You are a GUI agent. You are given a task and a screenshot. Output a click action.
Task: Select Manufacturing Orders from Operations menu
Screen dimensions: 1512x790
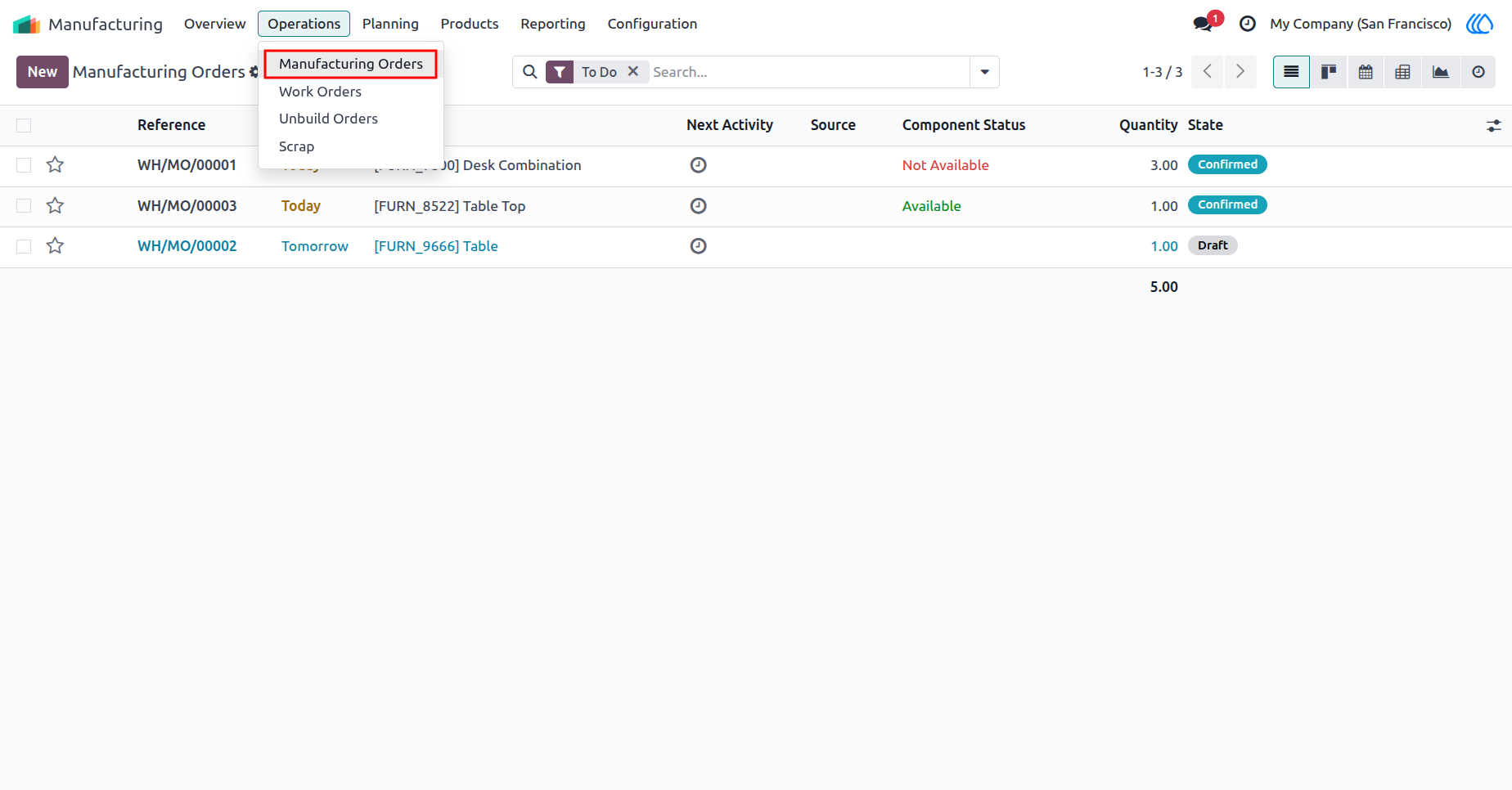[x=351, y=64]
